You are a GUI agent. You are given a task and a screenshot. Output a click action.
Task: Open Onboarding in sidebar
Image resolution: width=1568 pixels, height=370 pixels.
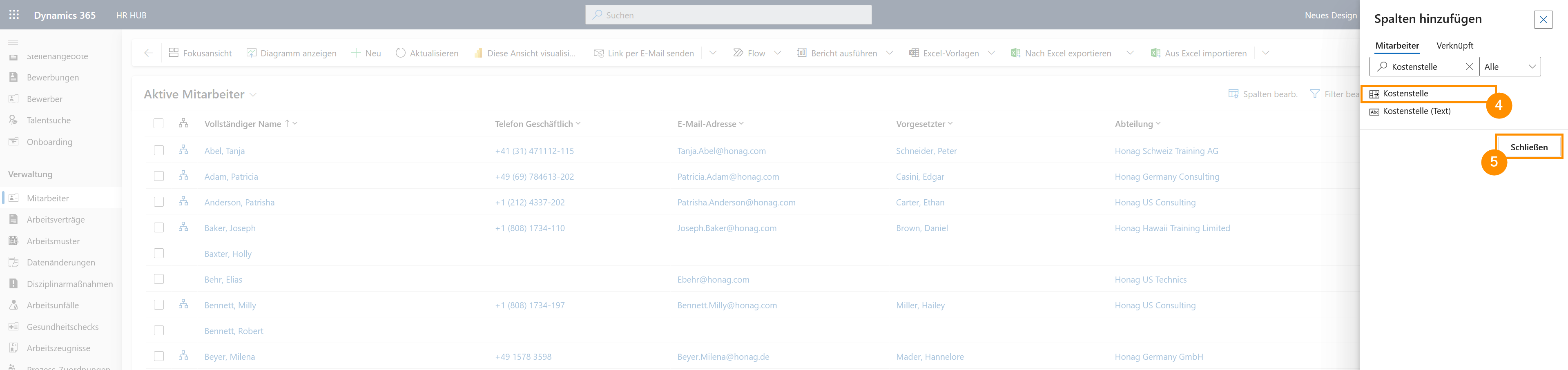click(49, 142)
